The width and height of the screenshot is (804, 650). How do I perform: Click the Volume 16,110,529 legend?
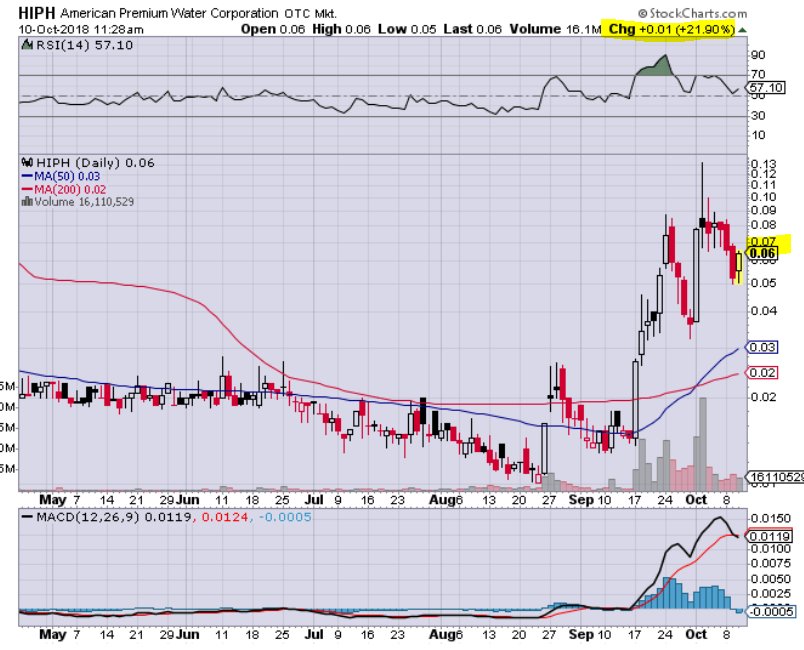(84, 202)
